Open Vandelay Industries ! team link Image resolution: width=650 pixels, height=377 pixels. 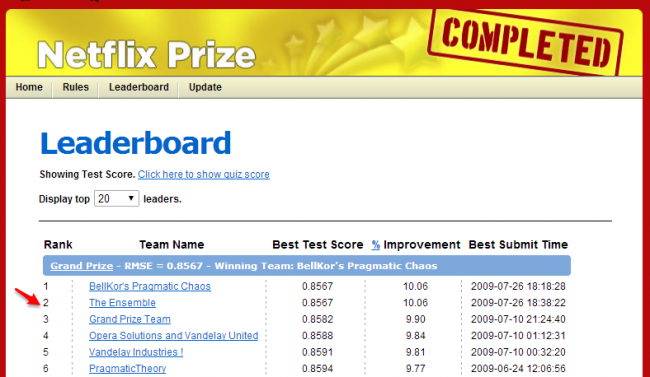coord(136,352)
